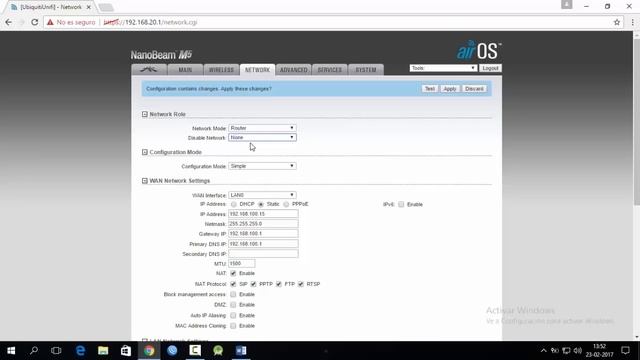The image size is (640, 360).
Task: Enable MAC Address Cloning checkbox
Action: tap(233, 326)
